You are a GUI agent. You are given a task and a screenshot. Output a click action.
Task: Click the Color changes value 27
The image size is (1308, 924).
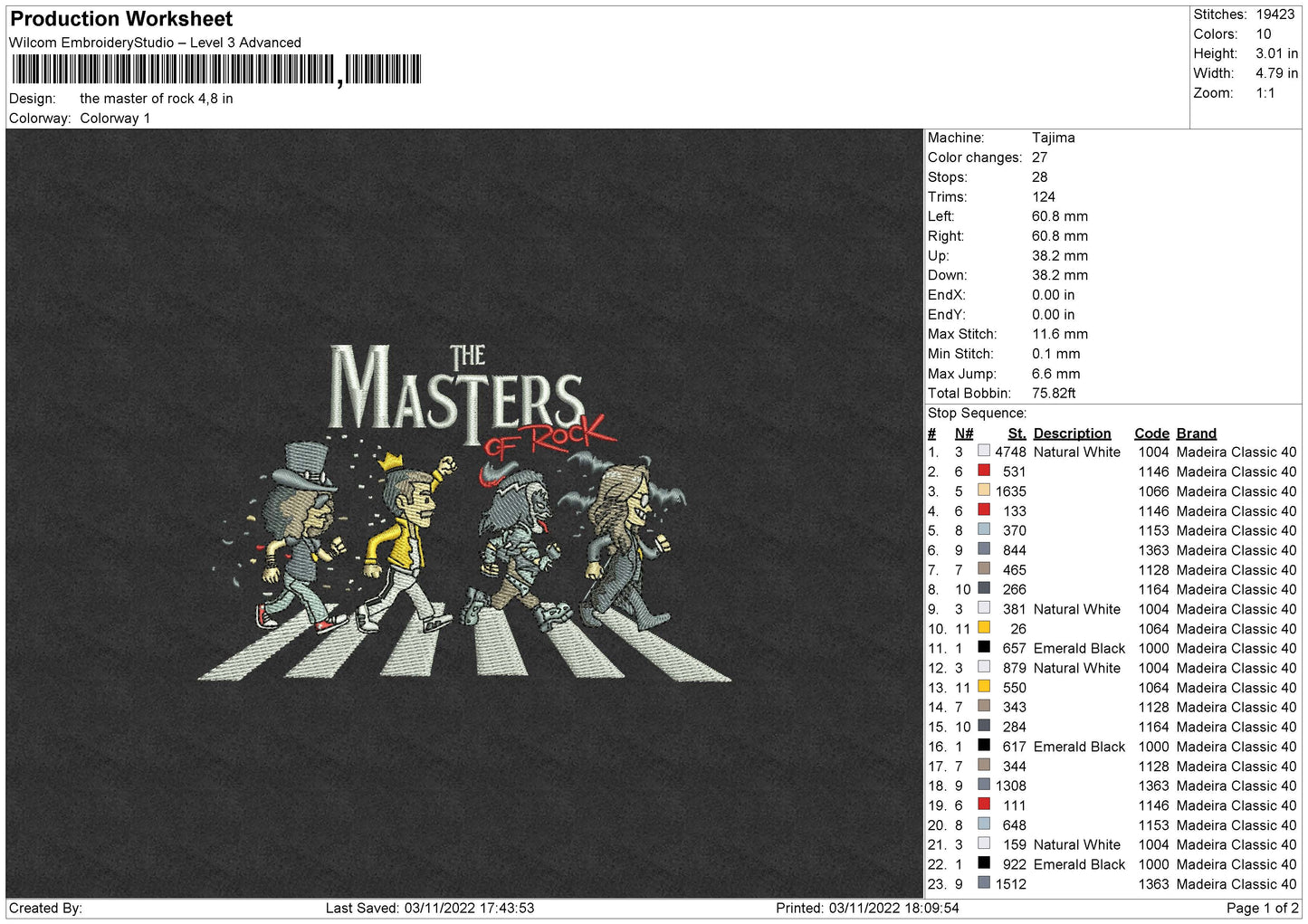(1039, 157)
